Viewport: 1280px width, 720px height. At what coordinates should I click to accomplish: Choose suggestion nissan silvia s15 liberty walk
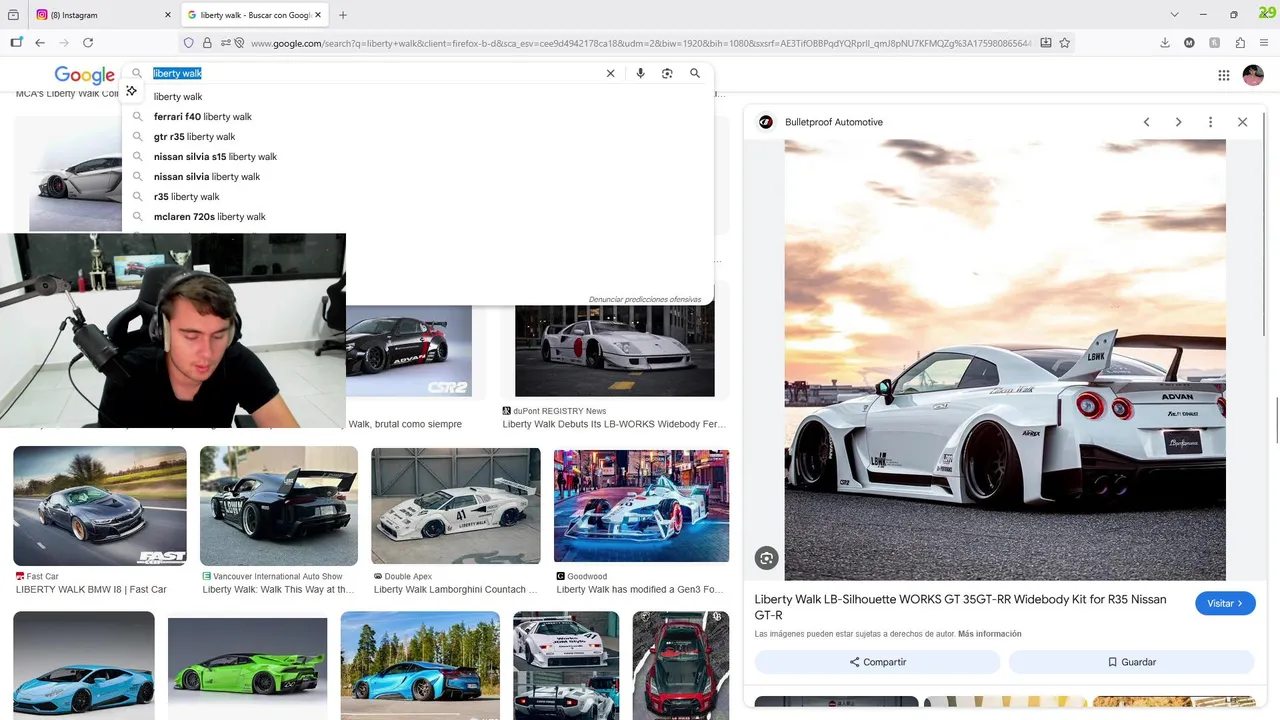(x=418, y=157)
